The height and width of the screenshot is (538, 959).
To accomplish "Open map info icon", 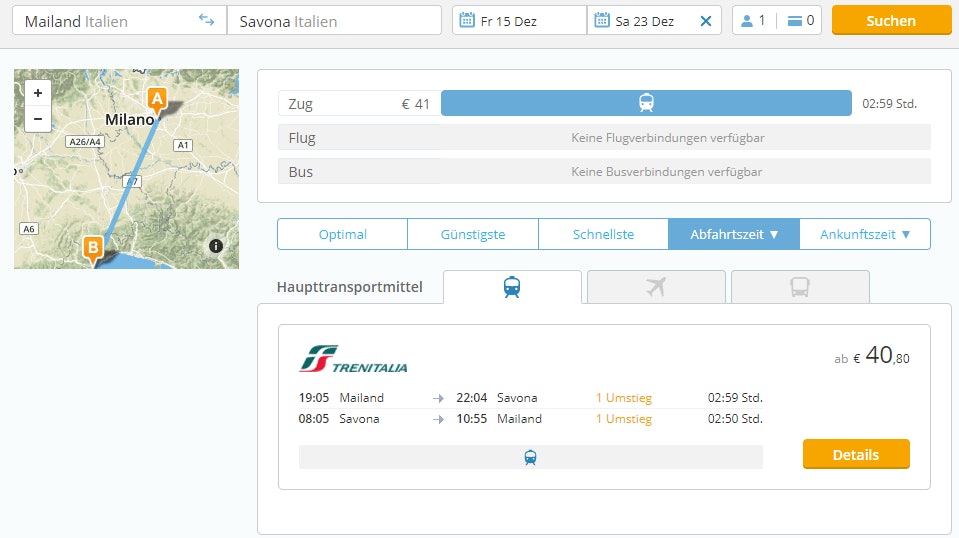I will (x=216, y=246).
